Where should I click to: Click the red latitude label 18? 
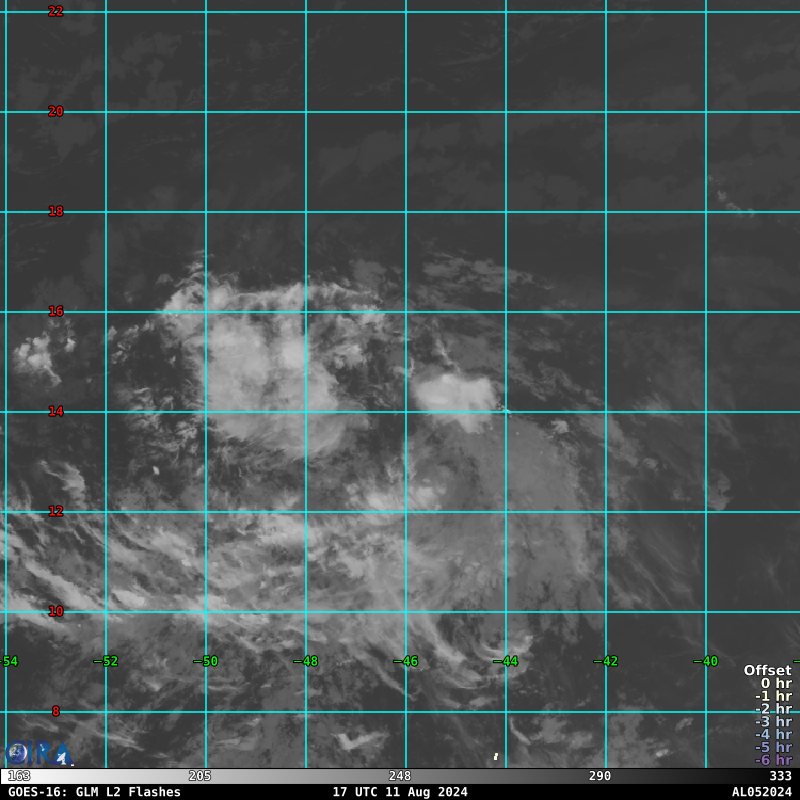[x=56, y=211]
